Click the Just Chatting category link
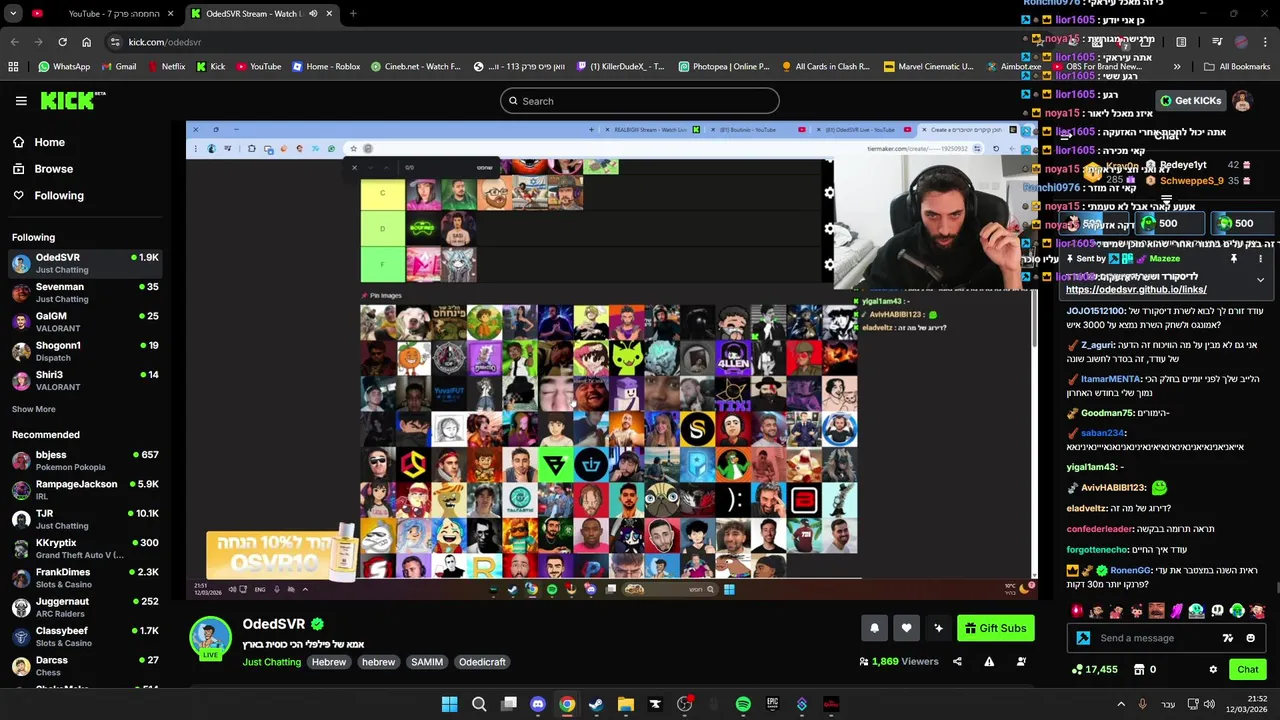The height and width of the screenshot is (720, 1280). pos(271,662)
